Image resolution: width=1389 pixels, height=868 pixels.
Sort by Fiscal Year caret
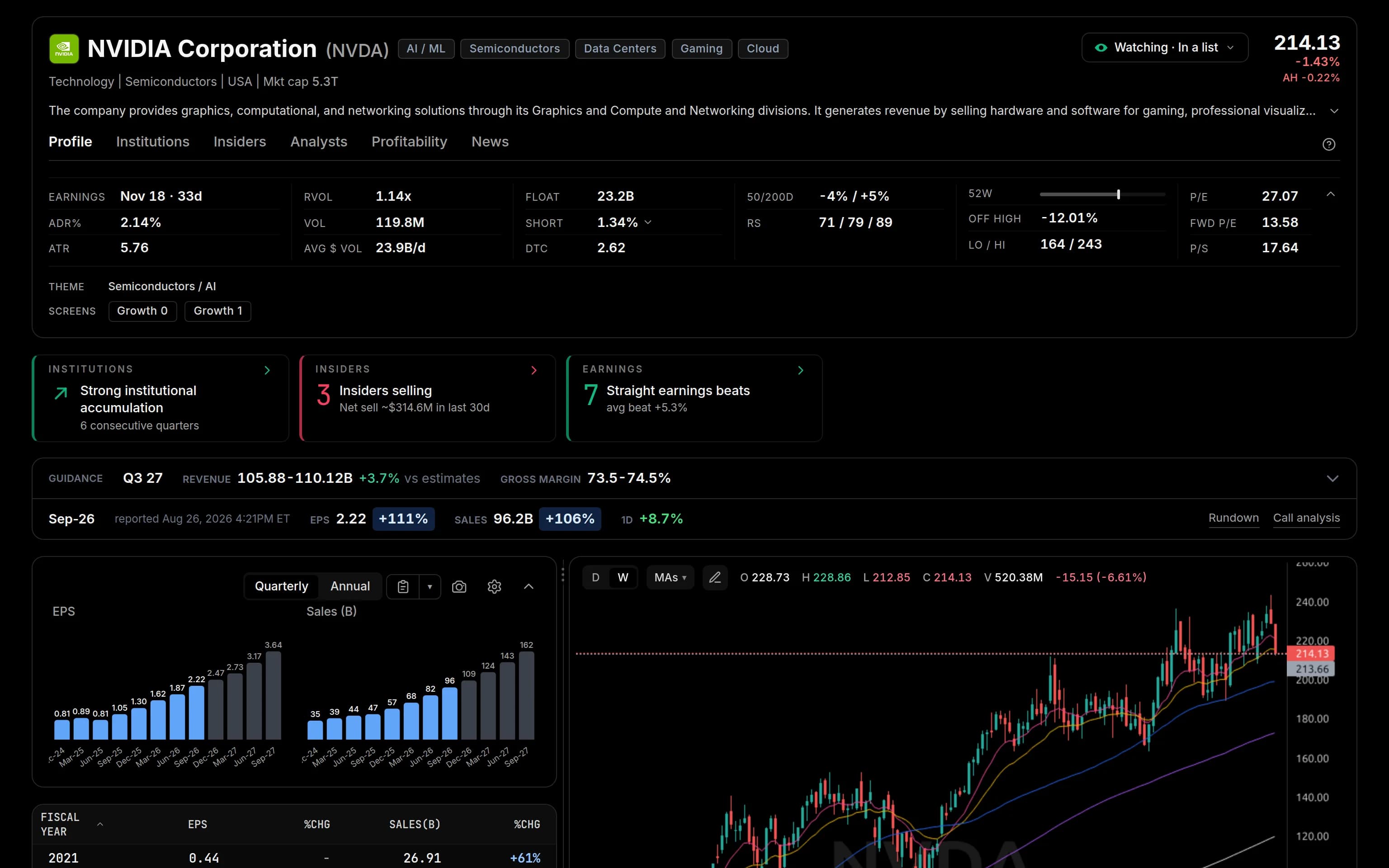[x=100, y=824]
